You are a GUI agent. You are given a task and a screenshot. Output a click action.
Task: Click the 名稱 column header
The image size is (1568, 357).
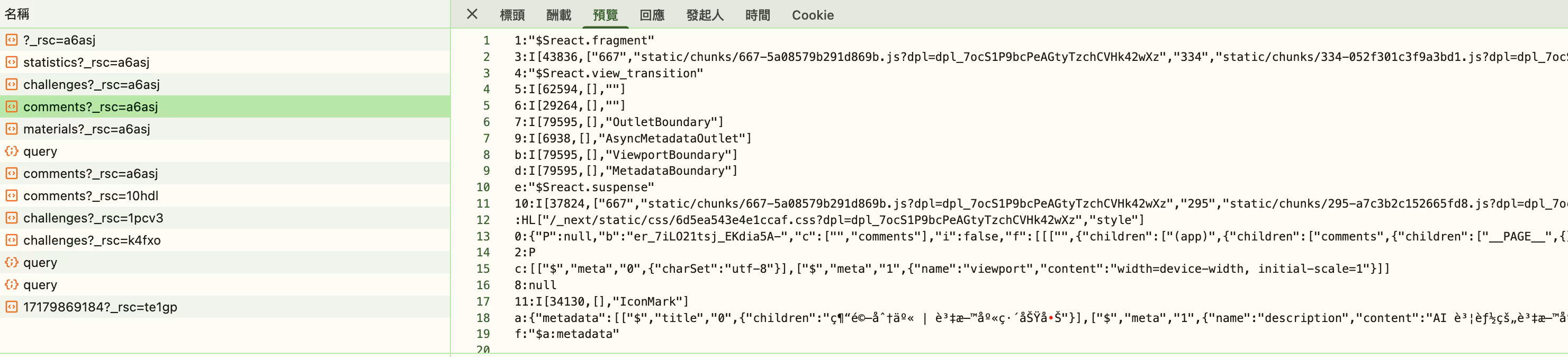17,14
